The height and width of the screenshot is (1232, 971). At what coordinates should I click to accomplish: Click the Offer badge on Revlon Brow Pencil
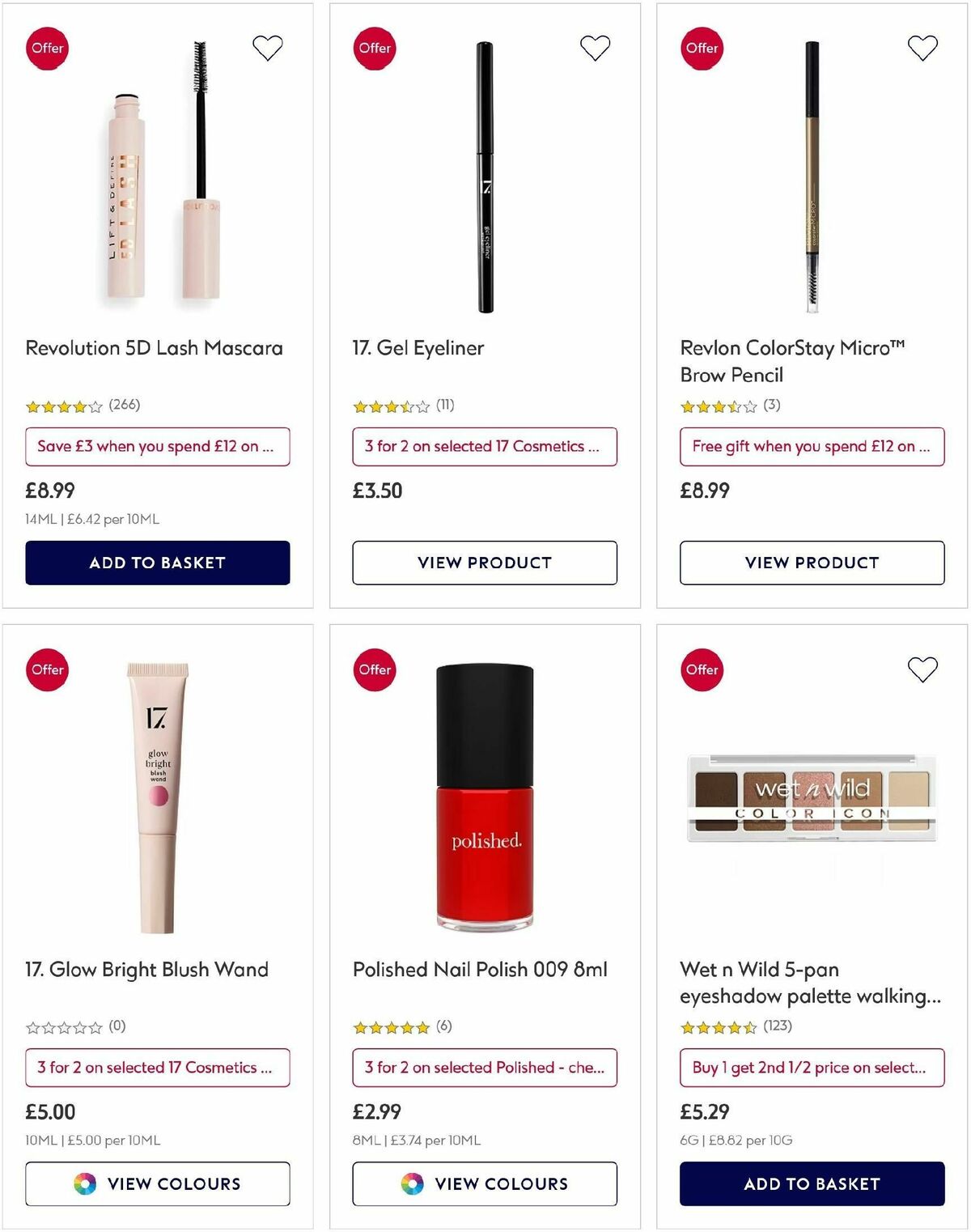click(x=701, y=48)
